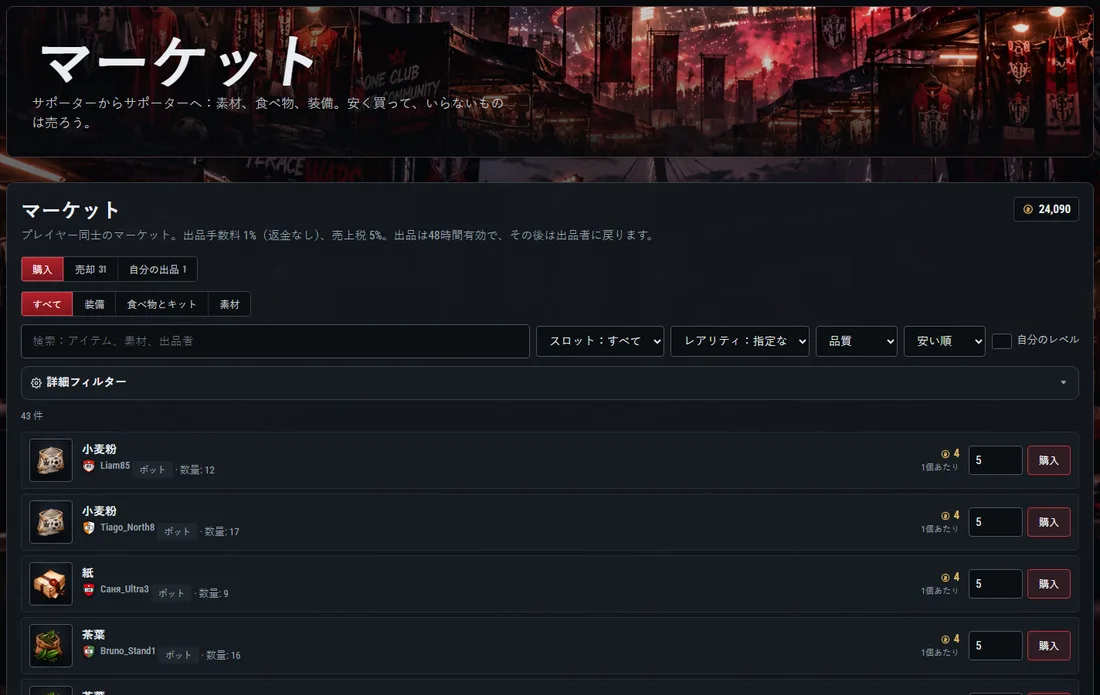Click the quantity field for 紙
This screenshot has height=695, width=1100.
tap(995, 583)
